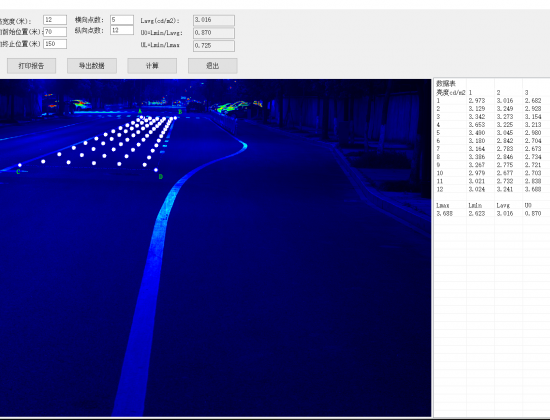
Task: Select the U0=Lmin/Lavg result box showing 0.870
Action: (214, 33)
